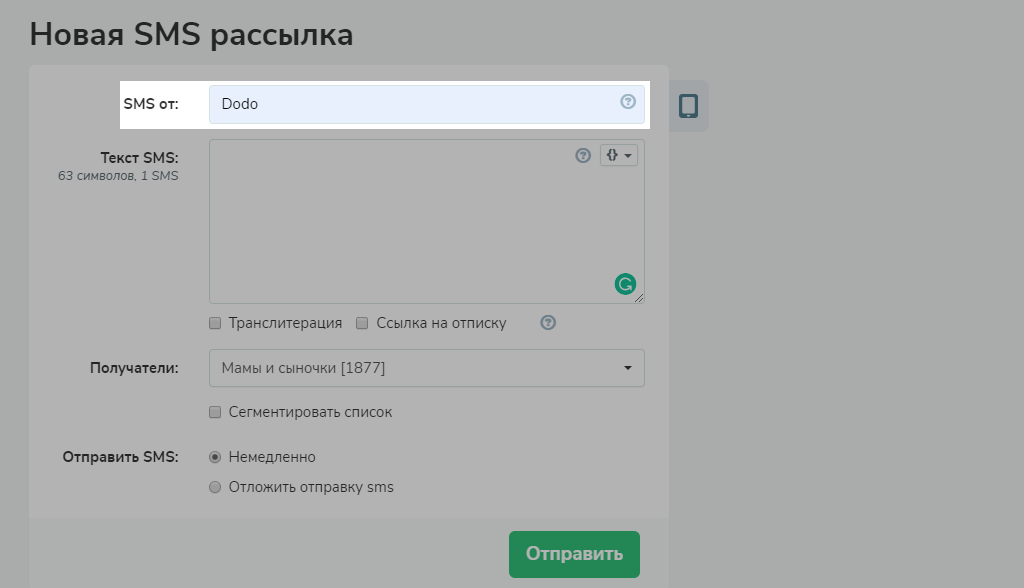Enable the Транслитерация checkbox

click(x=215, y=322)
